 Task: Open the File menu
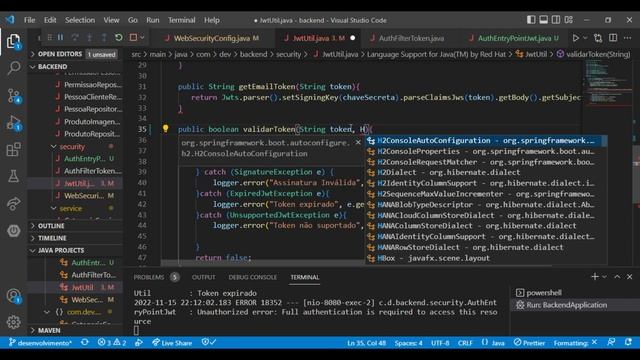(x=29, y=20)
